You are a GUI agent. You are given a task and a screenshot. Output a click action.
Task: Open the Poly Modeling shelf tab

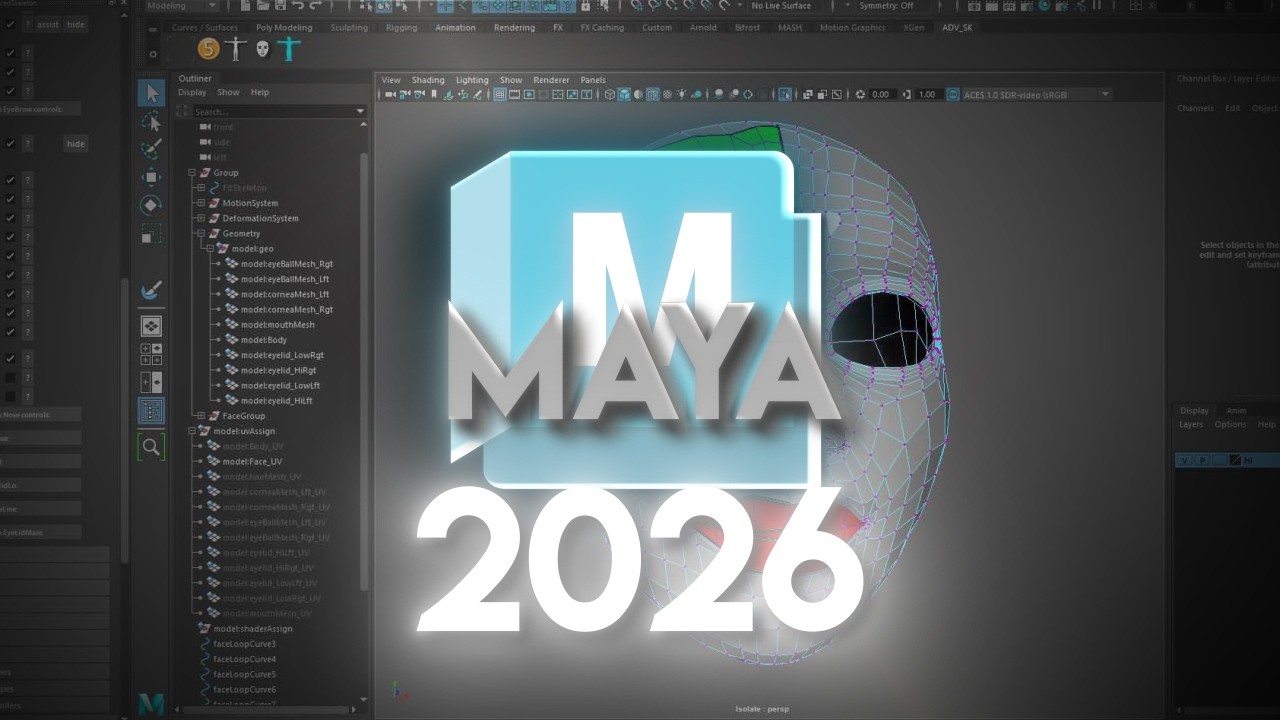coord(284,27)
